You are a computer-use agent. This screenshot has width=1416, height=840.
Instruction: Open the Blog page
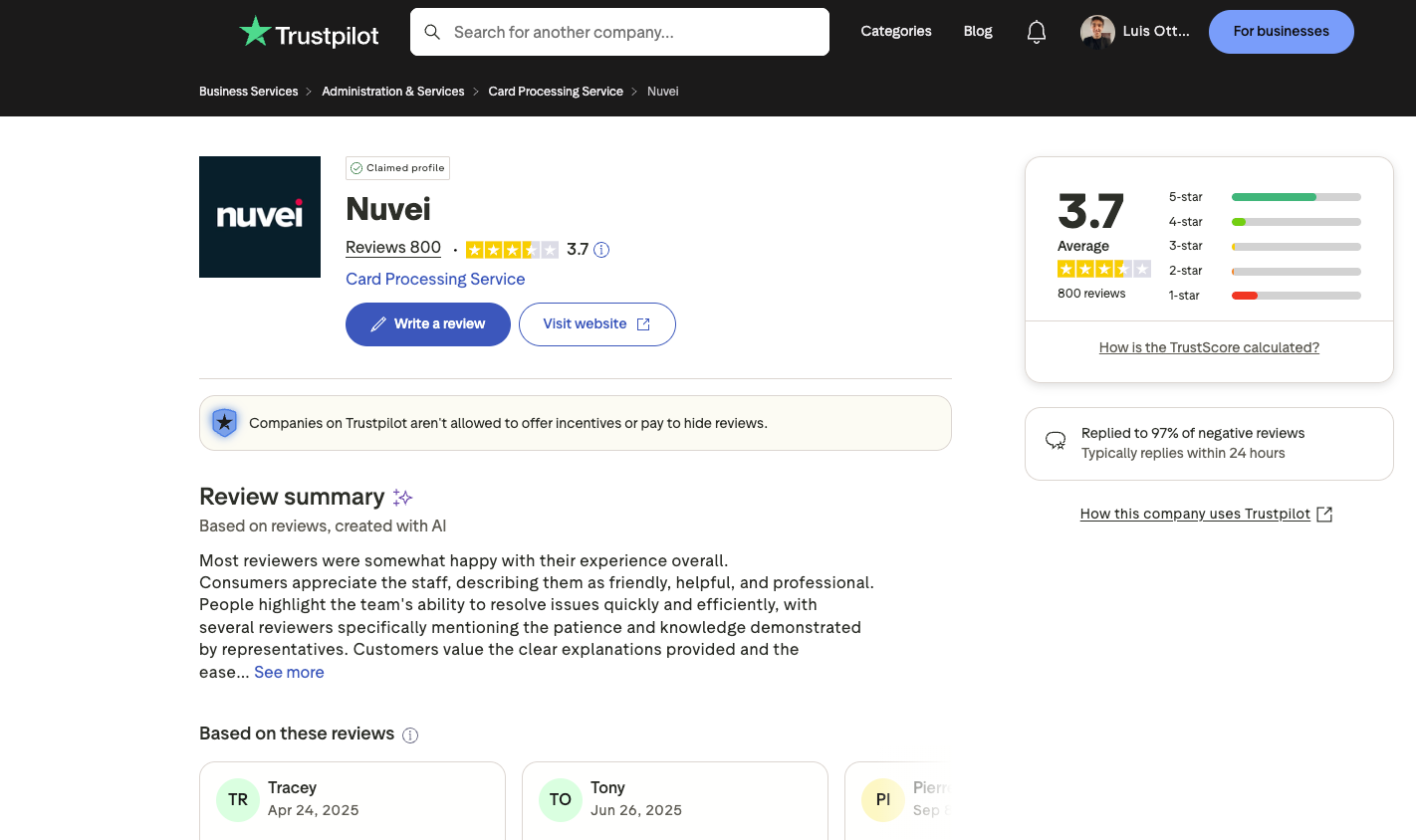click(x=978, y=31)
